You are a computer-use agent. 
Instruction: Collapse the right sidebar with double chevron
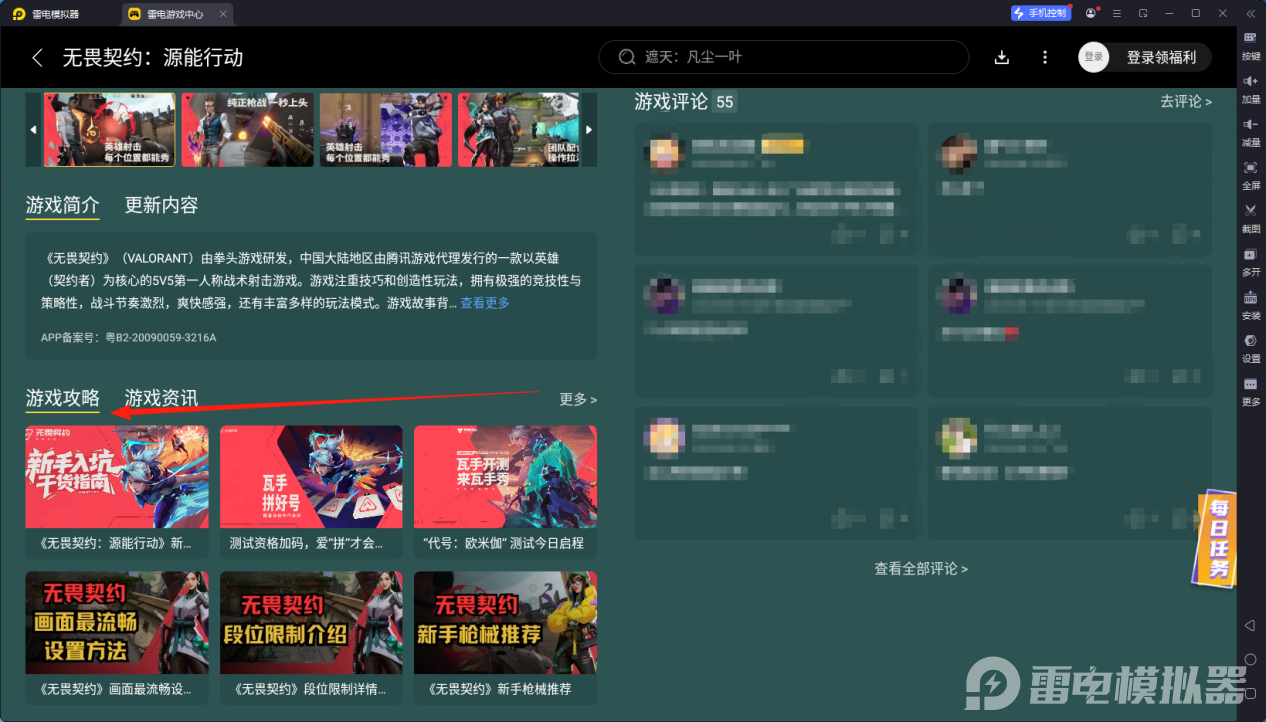(x=1250, y=13)
